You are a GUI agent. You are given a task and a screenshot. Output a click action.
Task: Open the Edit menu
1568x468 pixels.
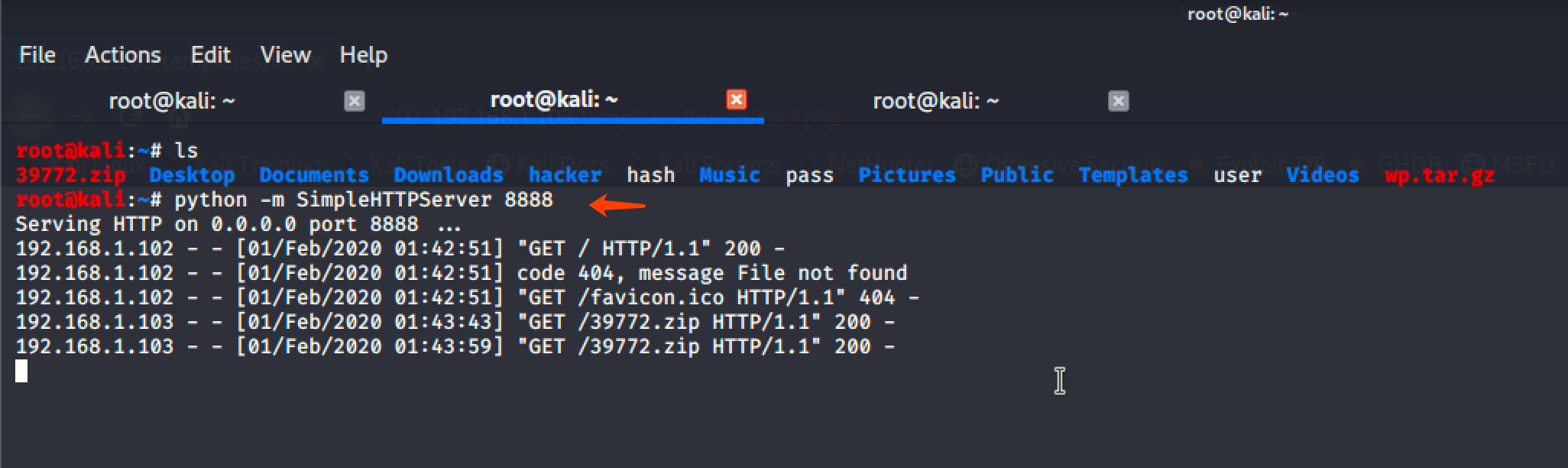tap(210, 55)
